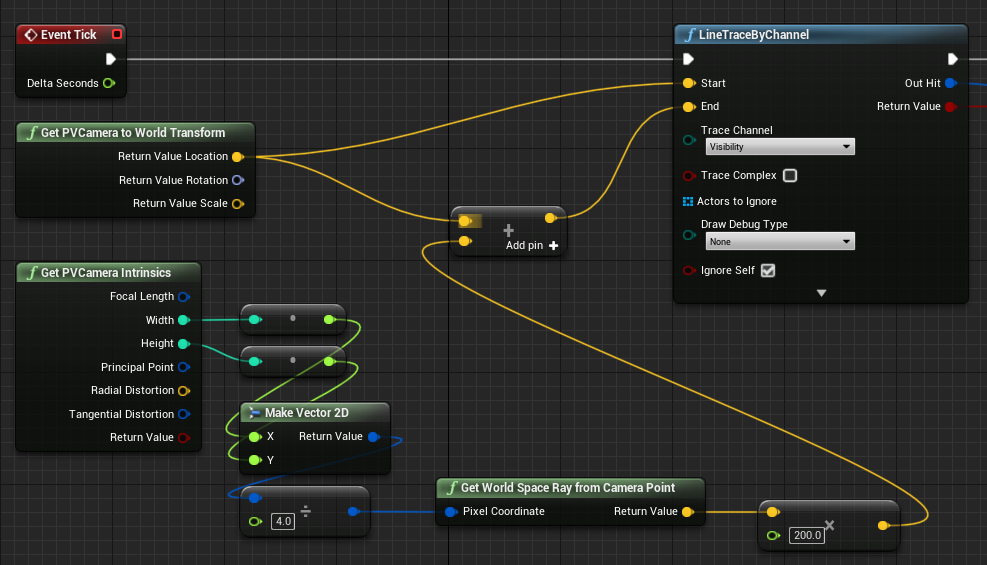Viewport: 987px width, 565px height.
Task: Click Event Tick red delegate pin
Action: pos(116,34)
